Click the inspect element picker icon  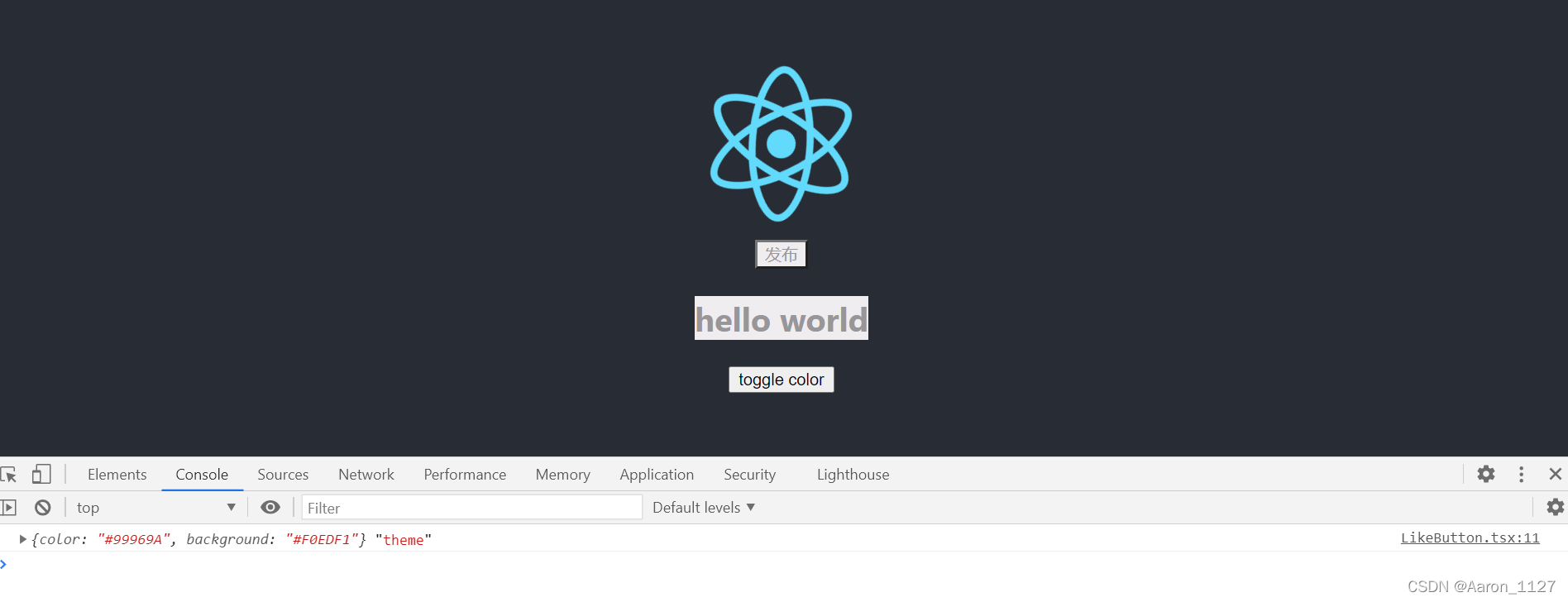[x=8, y=475]
